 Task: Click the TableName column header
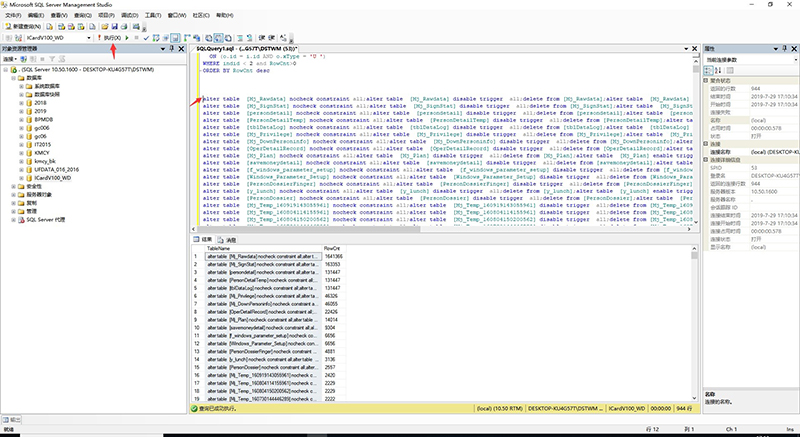(263, 248)
